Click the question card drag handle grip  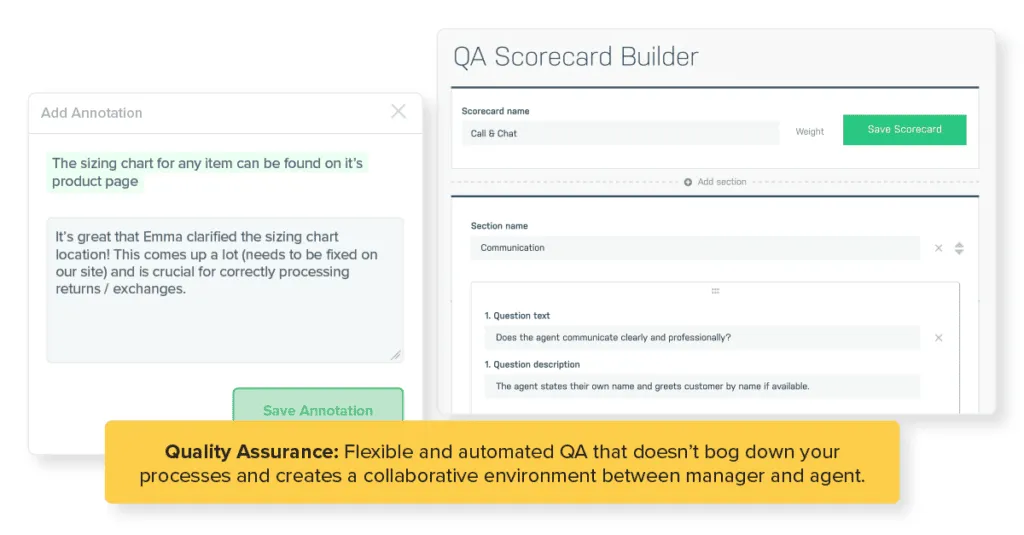click(x=715, y=291)
